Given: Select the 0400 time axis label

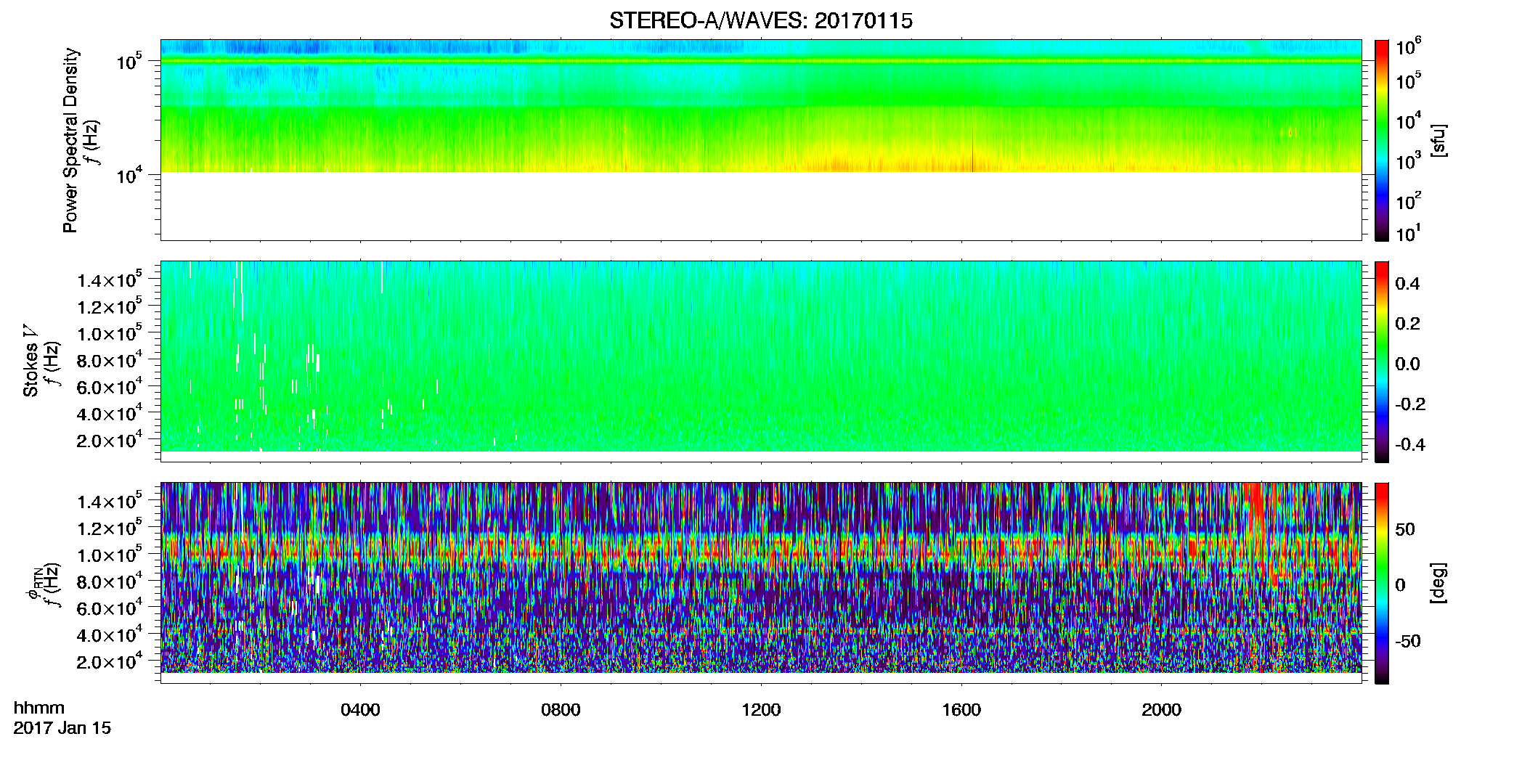Looking at the screenshot, I should 360,710.
